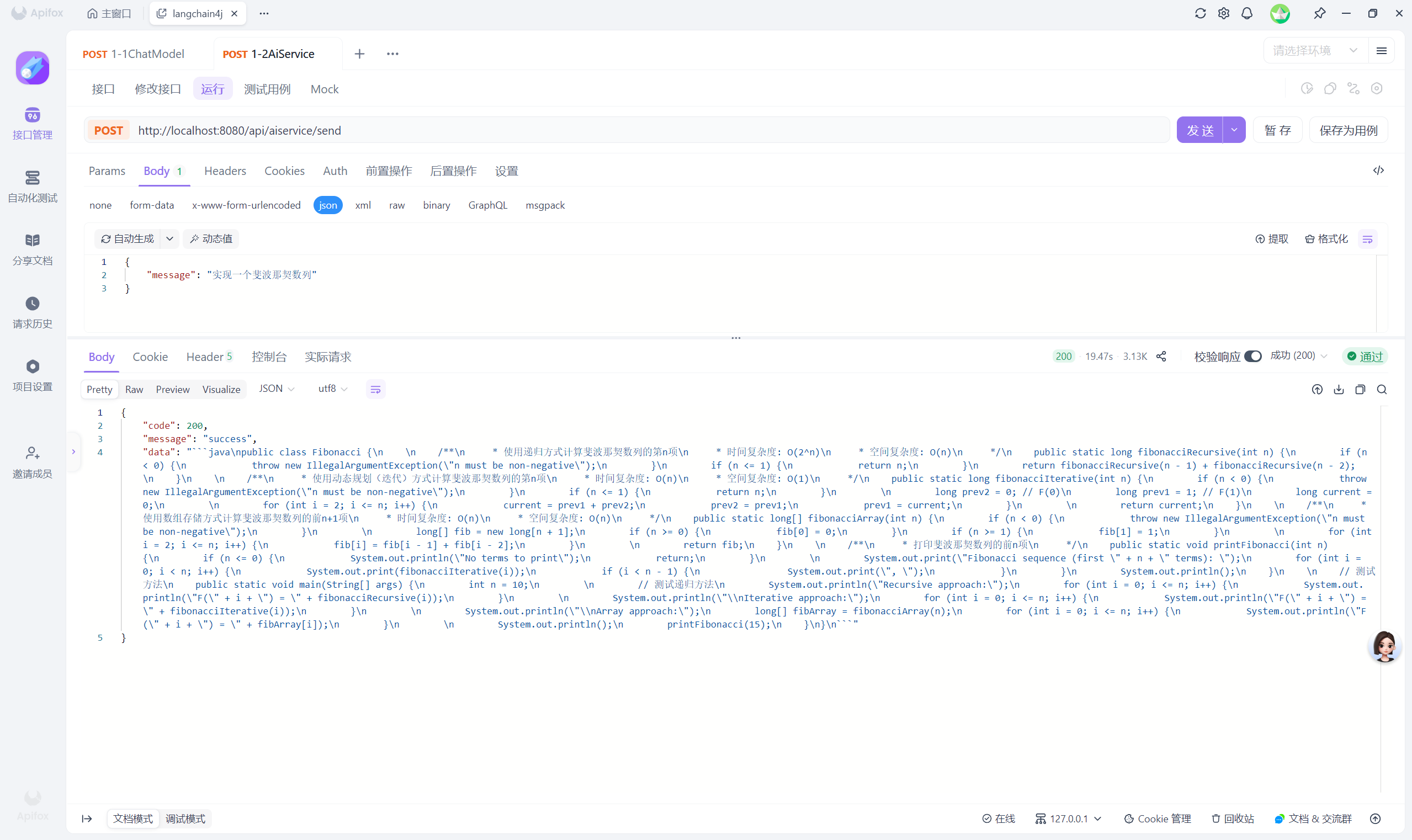Image resolution: width=1412 pixels, height=840 pixels.
Task: Search within the response body
Action: 1382,390
